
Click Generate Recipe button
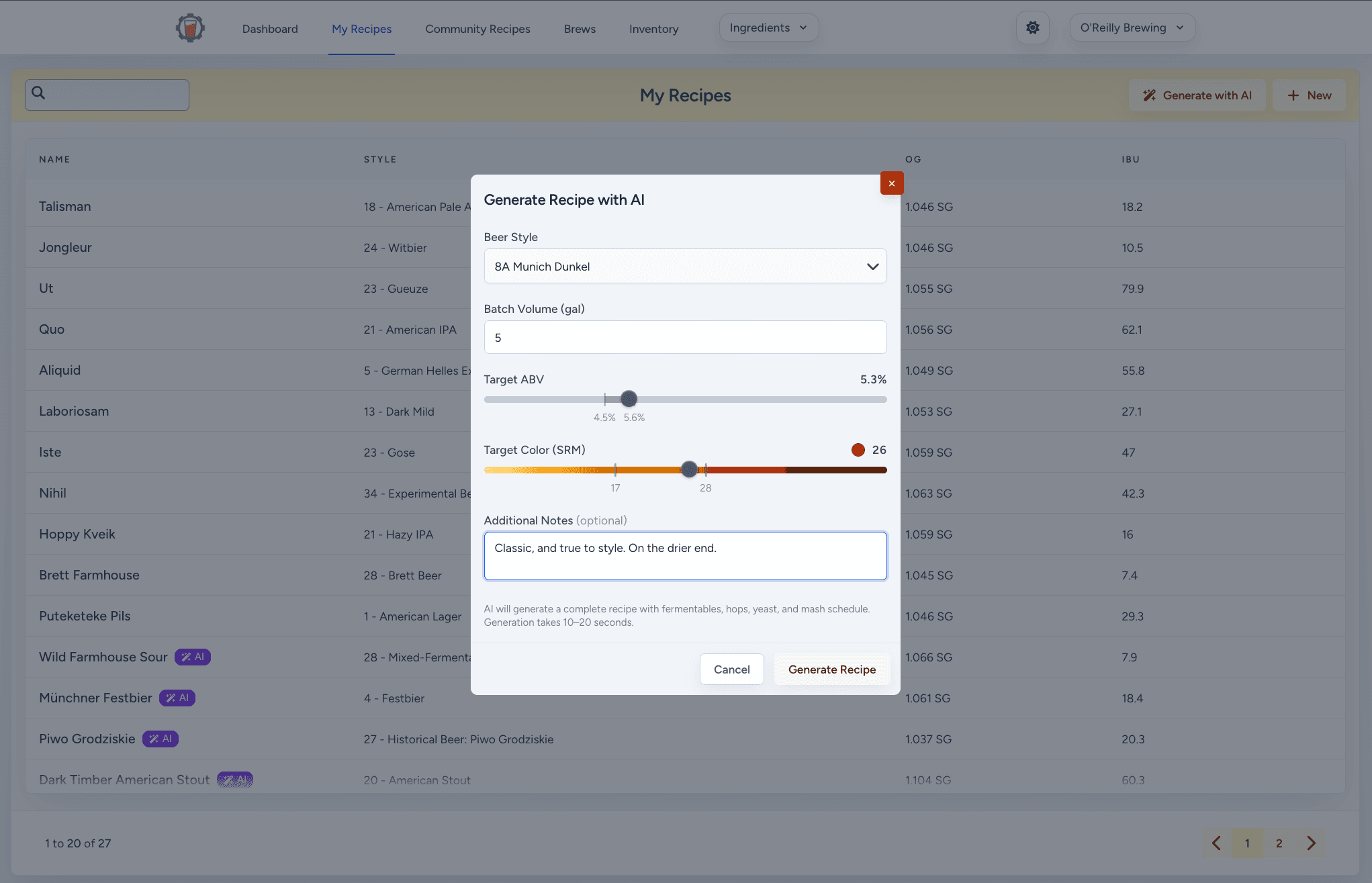tap(831, 669)
